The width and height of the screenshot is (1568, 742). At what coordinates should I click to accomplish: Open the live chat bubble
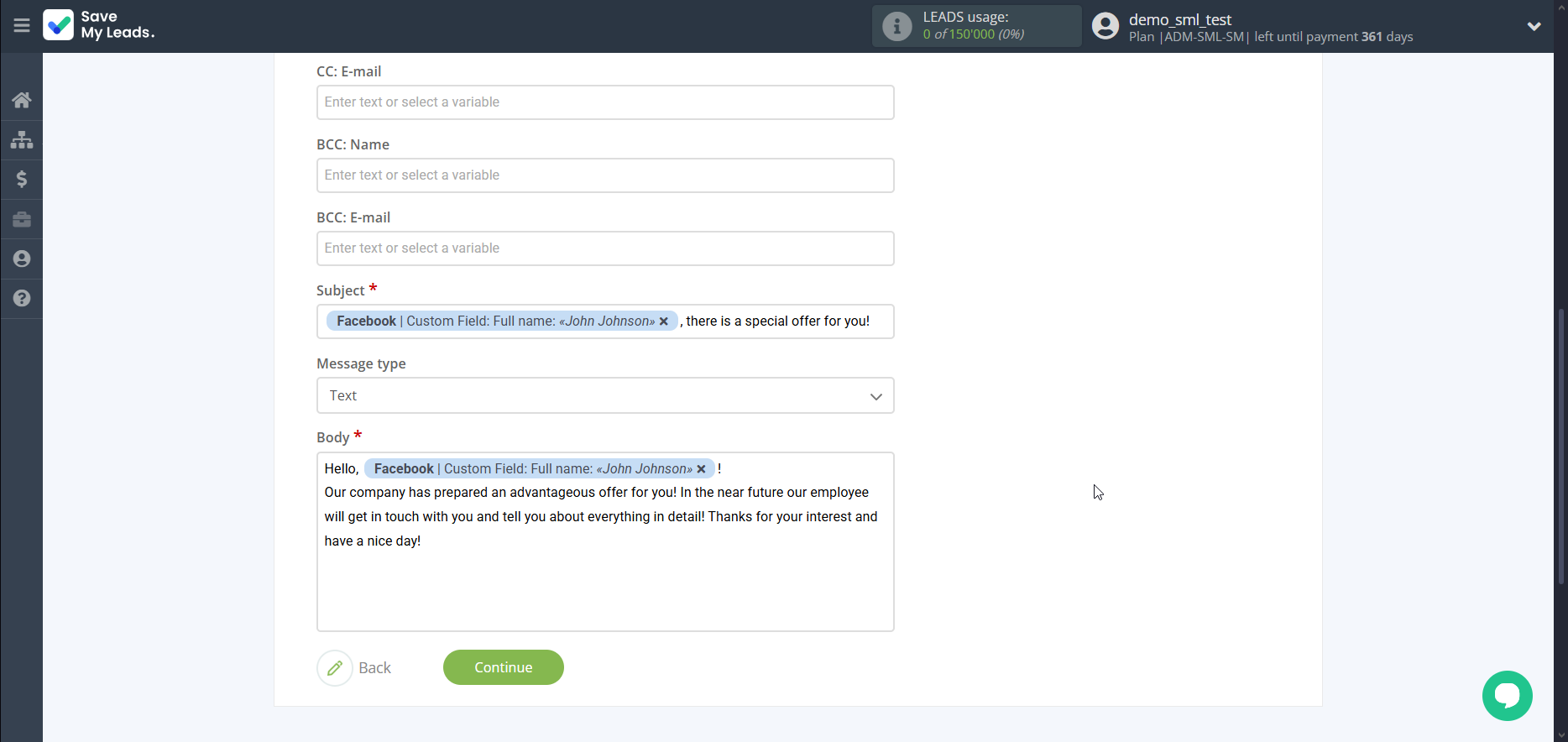click(x=1507, y=695)
